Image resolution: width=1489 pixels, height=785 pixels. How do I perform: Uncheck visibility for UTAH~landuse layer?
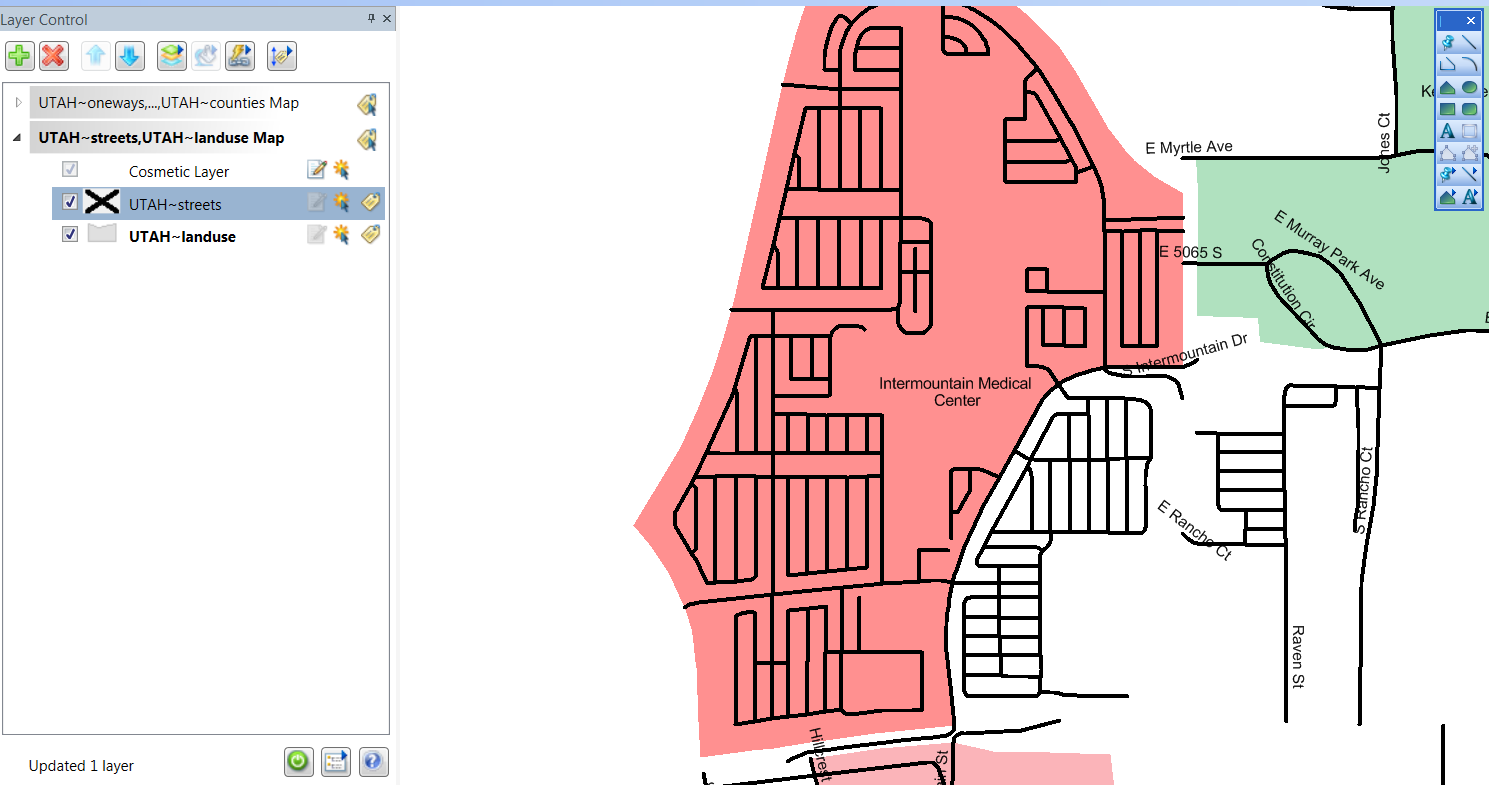pyautogui.click(x=69, y=235)
